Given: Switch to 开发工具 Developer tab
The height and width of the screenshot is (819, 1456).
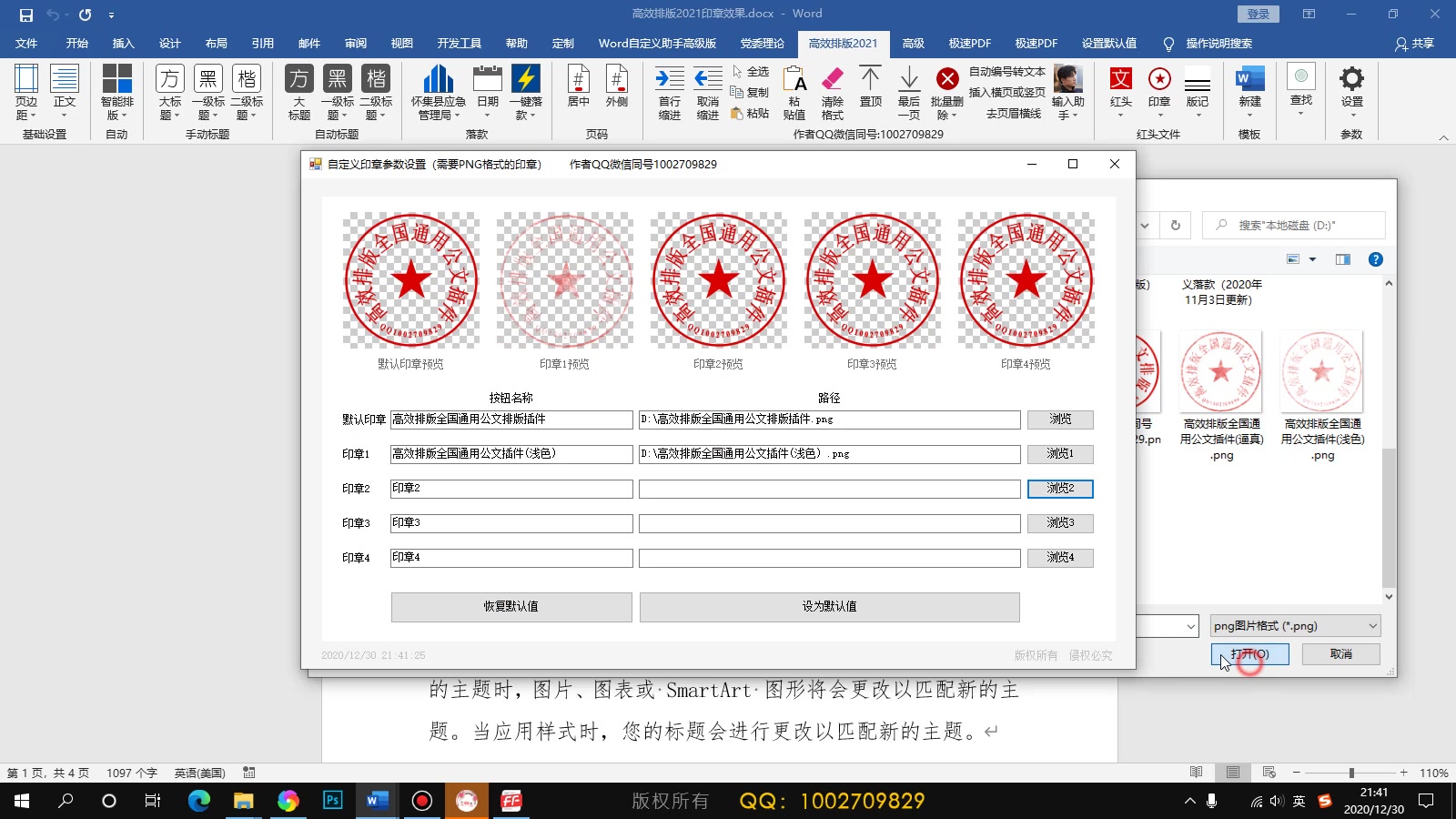Looking at the screenshot, I should click(x=460, y=43).
